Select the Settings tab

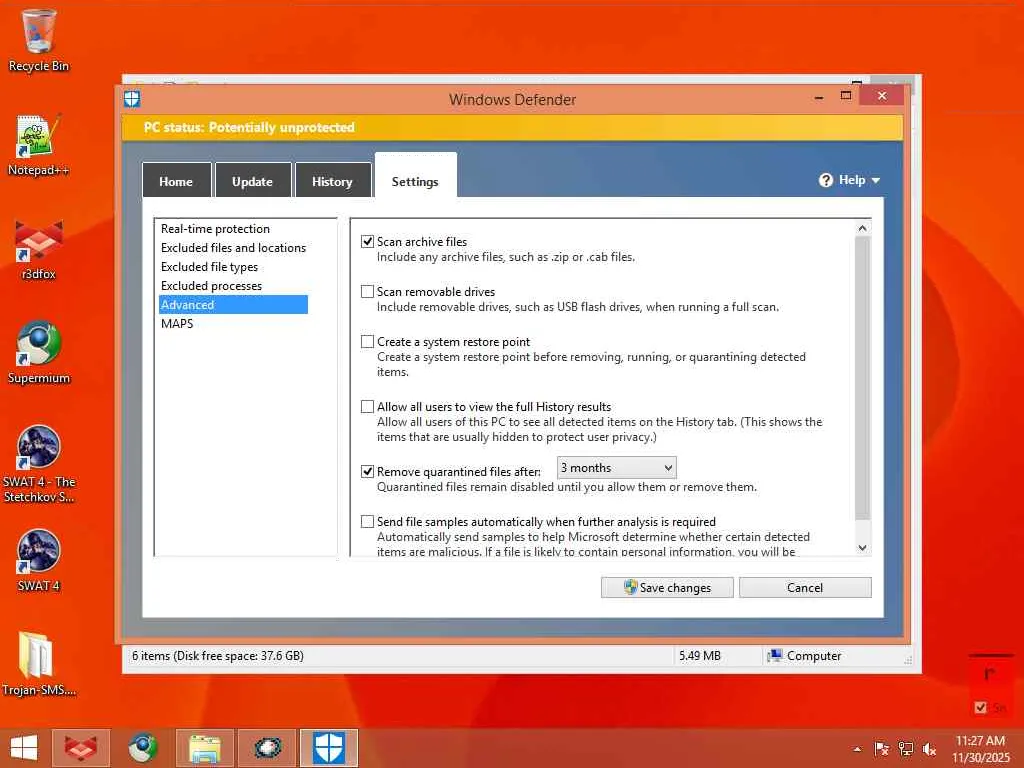(415, 176)
